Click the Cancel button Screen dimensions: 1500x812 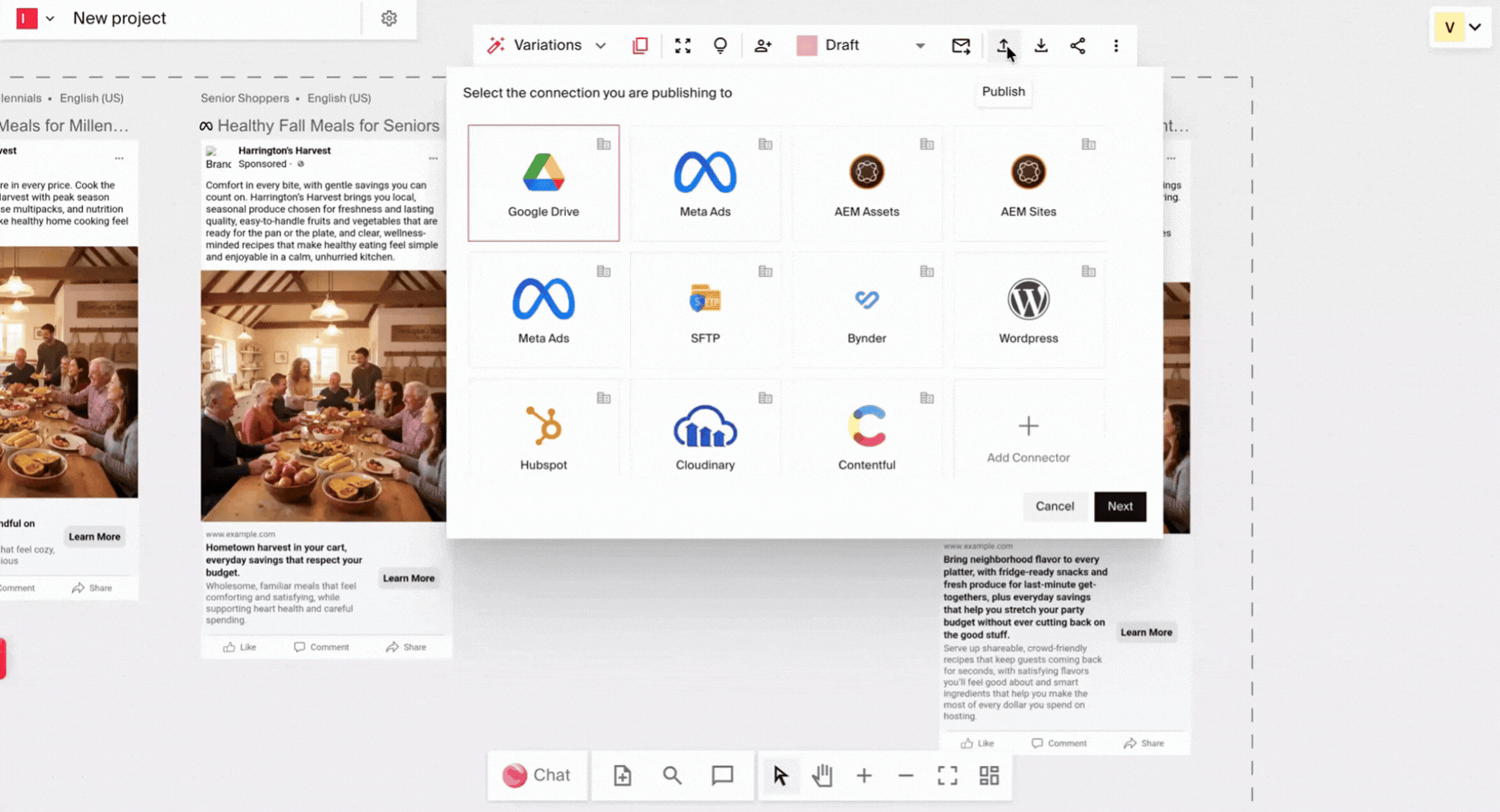pyautogui.click(x=1054, y=506)
